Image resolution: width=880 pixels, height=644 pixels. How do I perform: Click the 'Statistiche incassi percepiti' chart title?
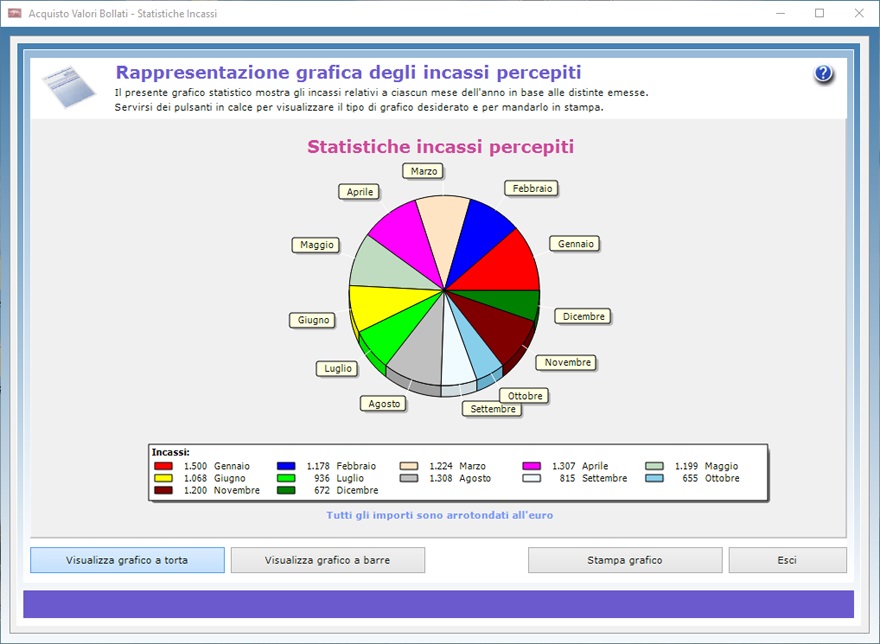(441, 147)
